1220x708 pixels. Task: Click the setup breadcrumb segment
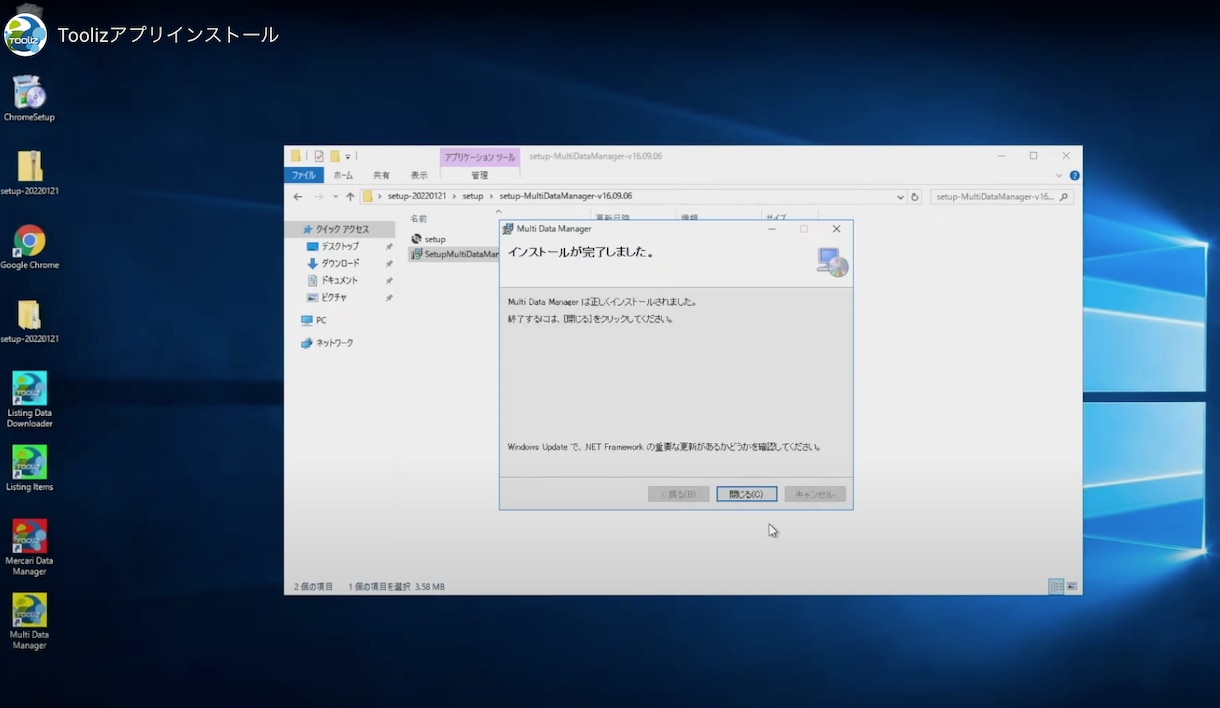pos(473,197)
